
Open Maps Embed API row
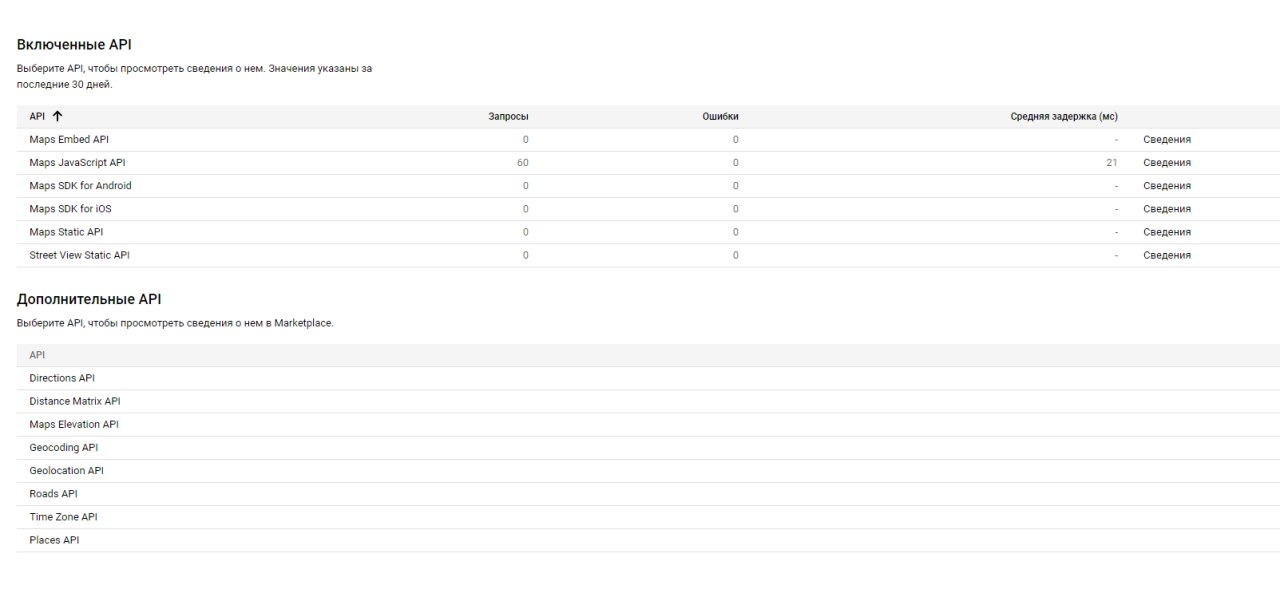click(648, 140)
